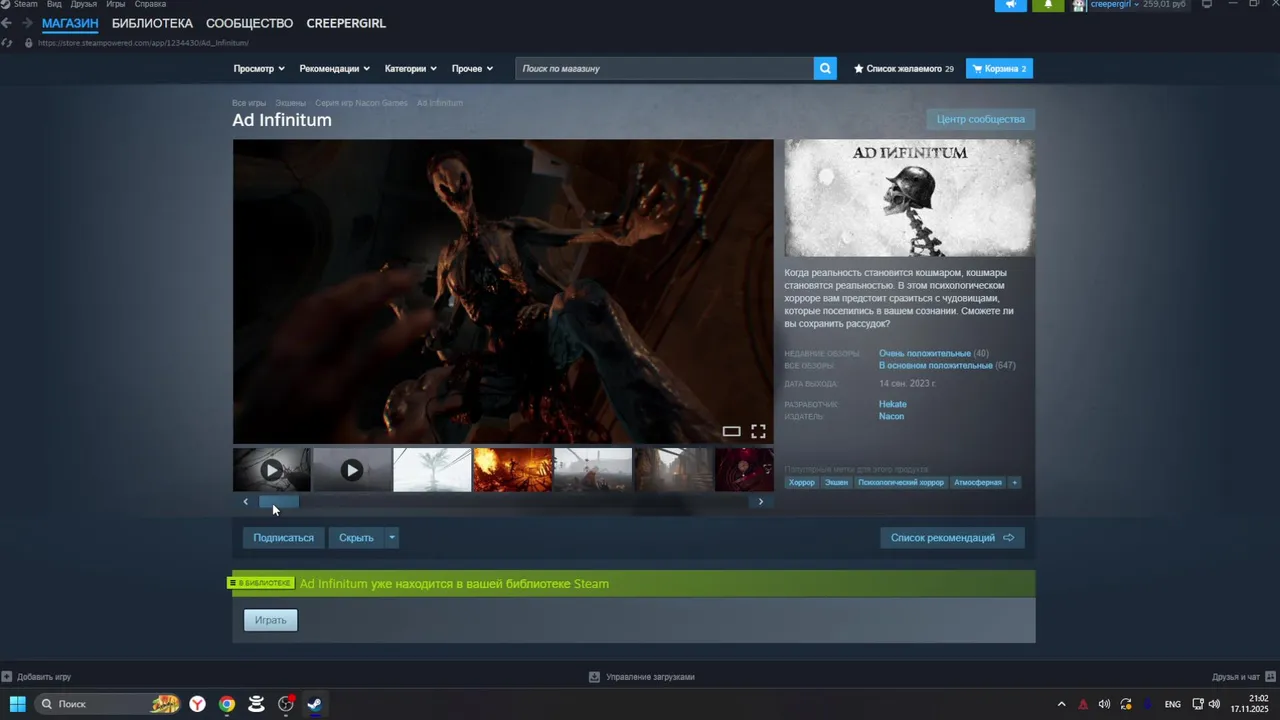Launch Yandex Browser from taskbar
1280x720 pixels.
[x=198, y=704]
